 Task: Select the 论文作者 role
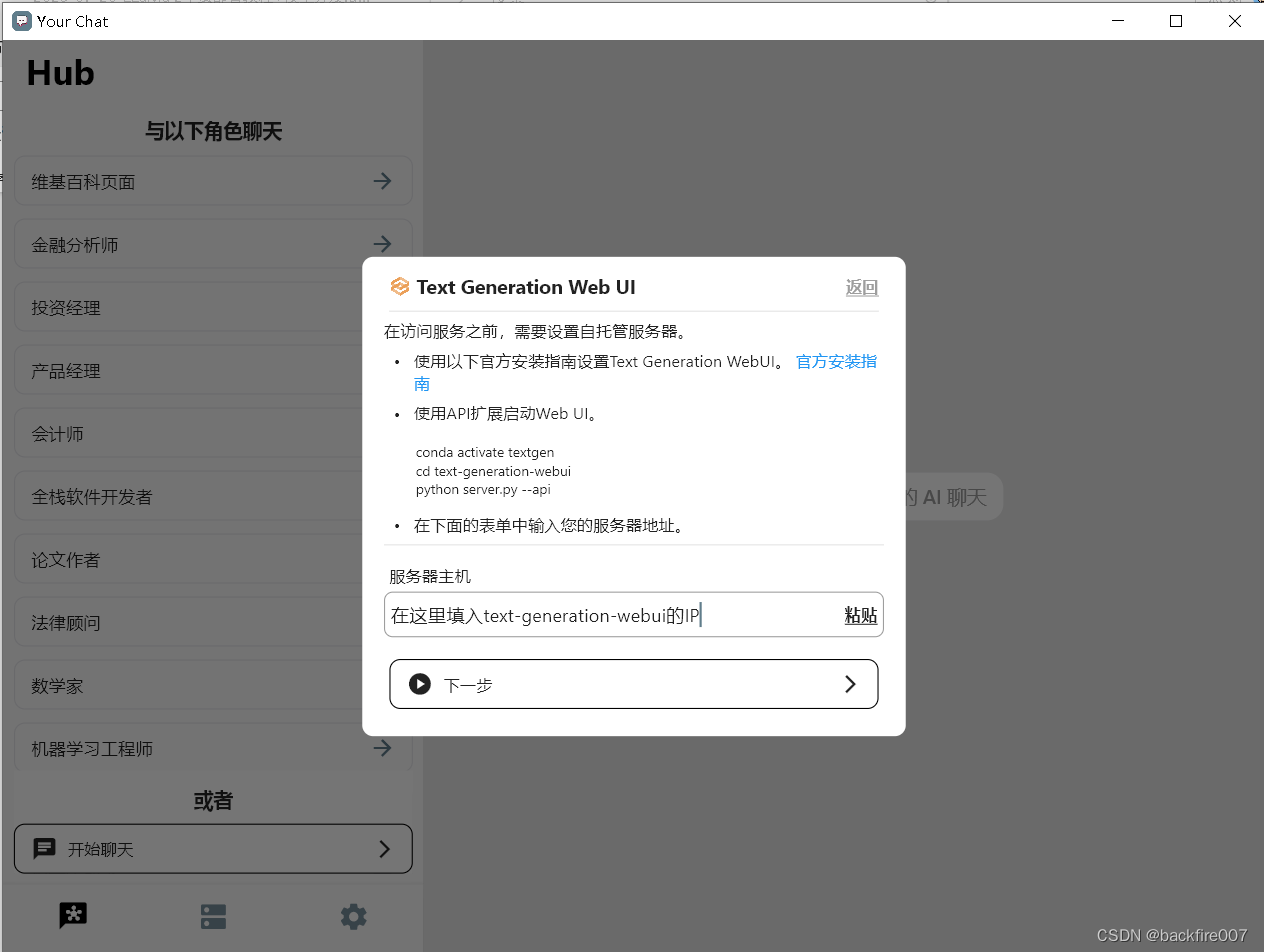213,560
